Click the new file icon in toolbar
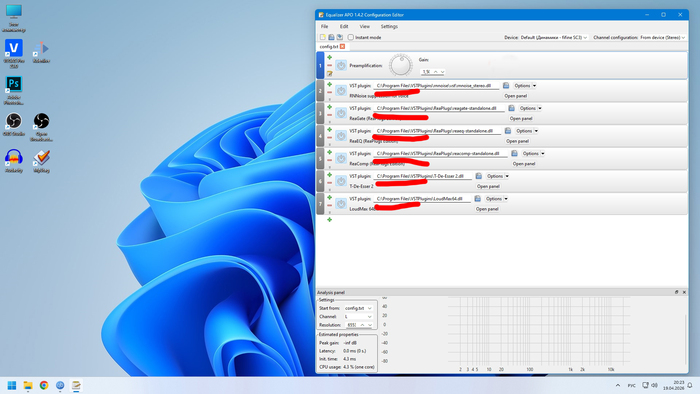This screenshot has height=394, width=700. point(323,37)
